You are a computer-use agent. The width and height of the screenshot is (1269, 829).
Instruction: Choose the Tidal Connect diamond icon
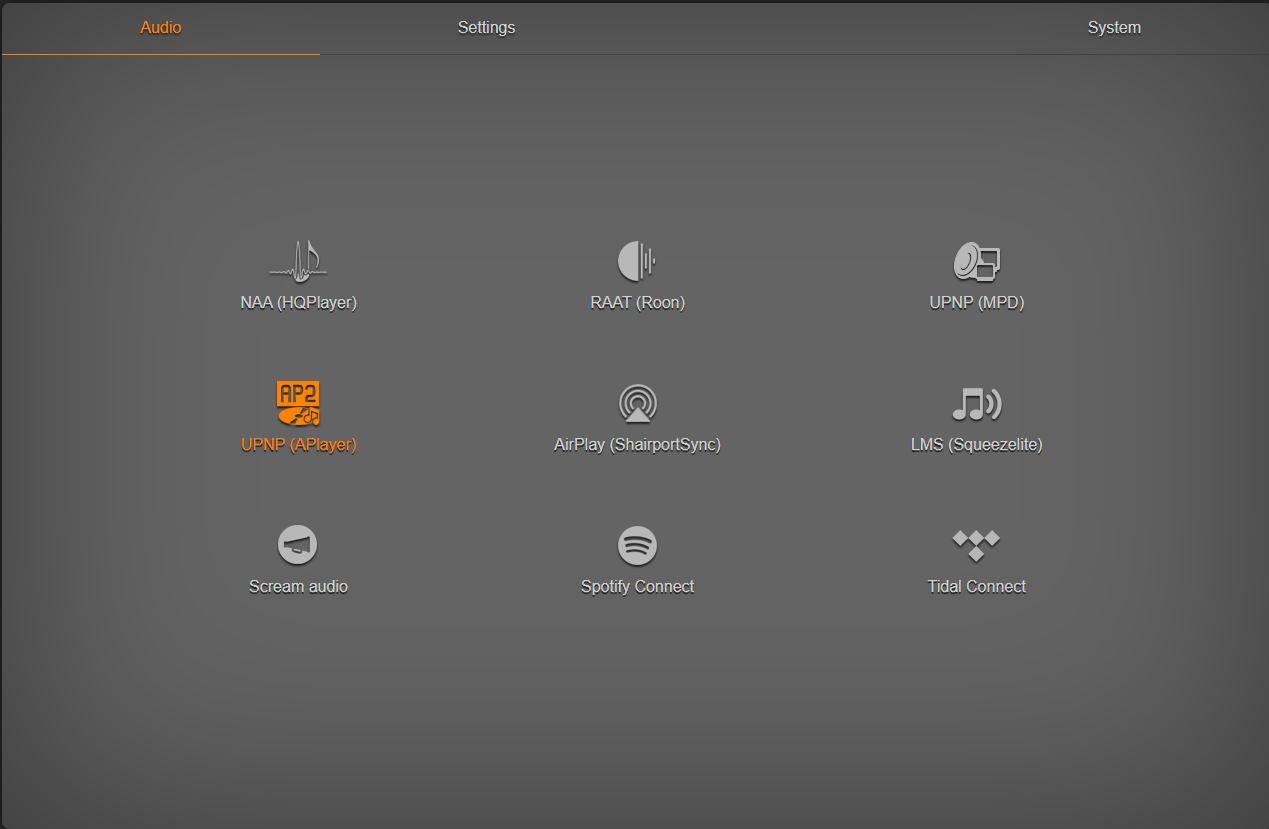pyautogui.click(x=977, y=545)
